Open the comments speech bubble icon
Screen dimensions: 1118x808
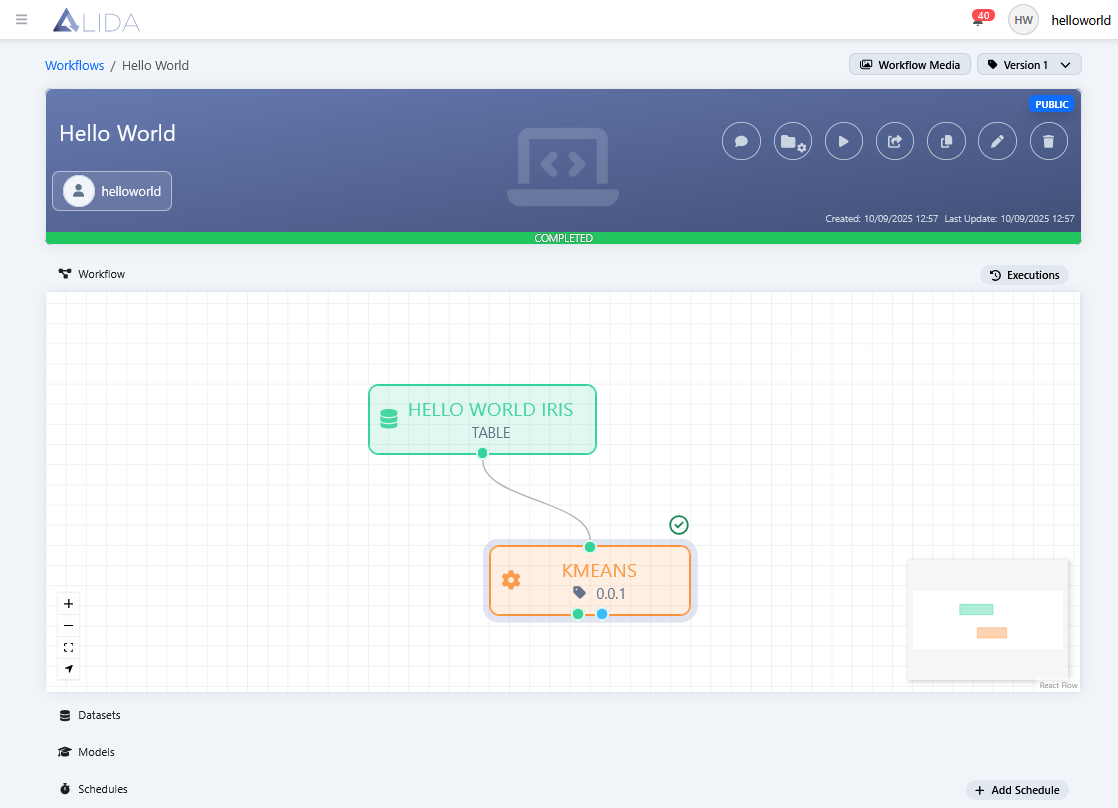coord(742,141)
